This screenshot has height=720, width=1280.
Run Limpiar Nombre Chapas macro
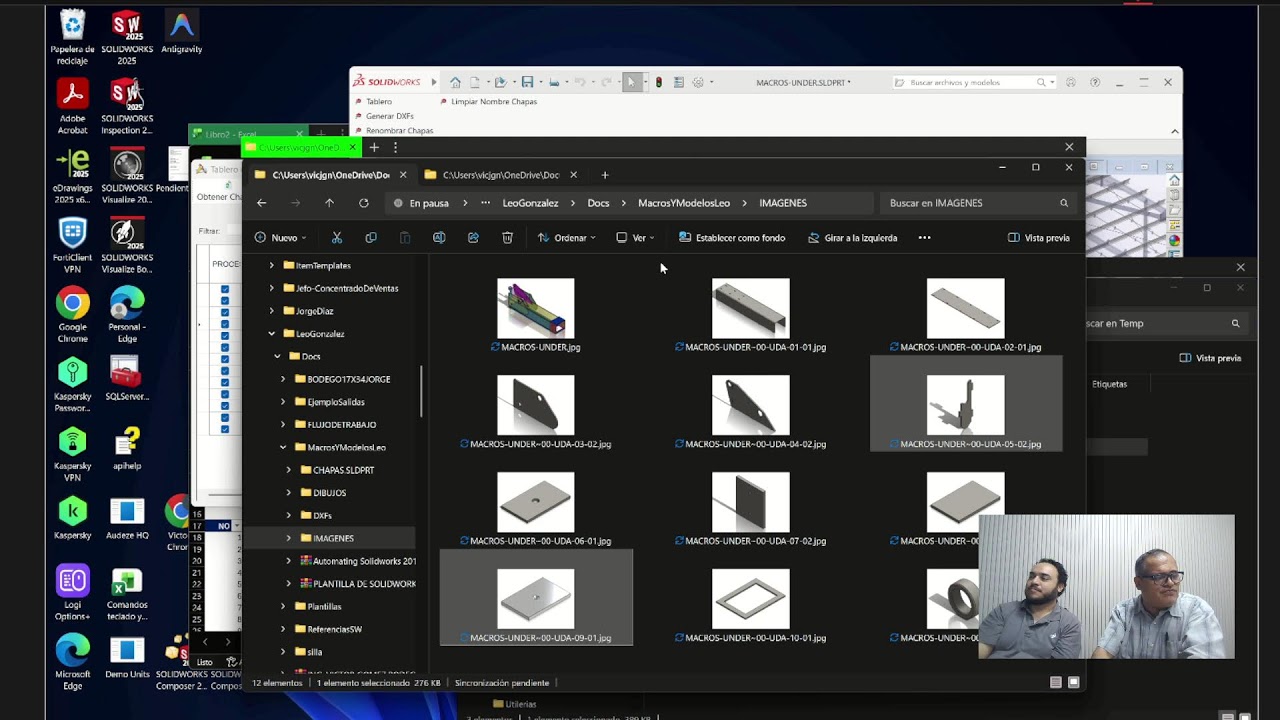click(488, 101)
